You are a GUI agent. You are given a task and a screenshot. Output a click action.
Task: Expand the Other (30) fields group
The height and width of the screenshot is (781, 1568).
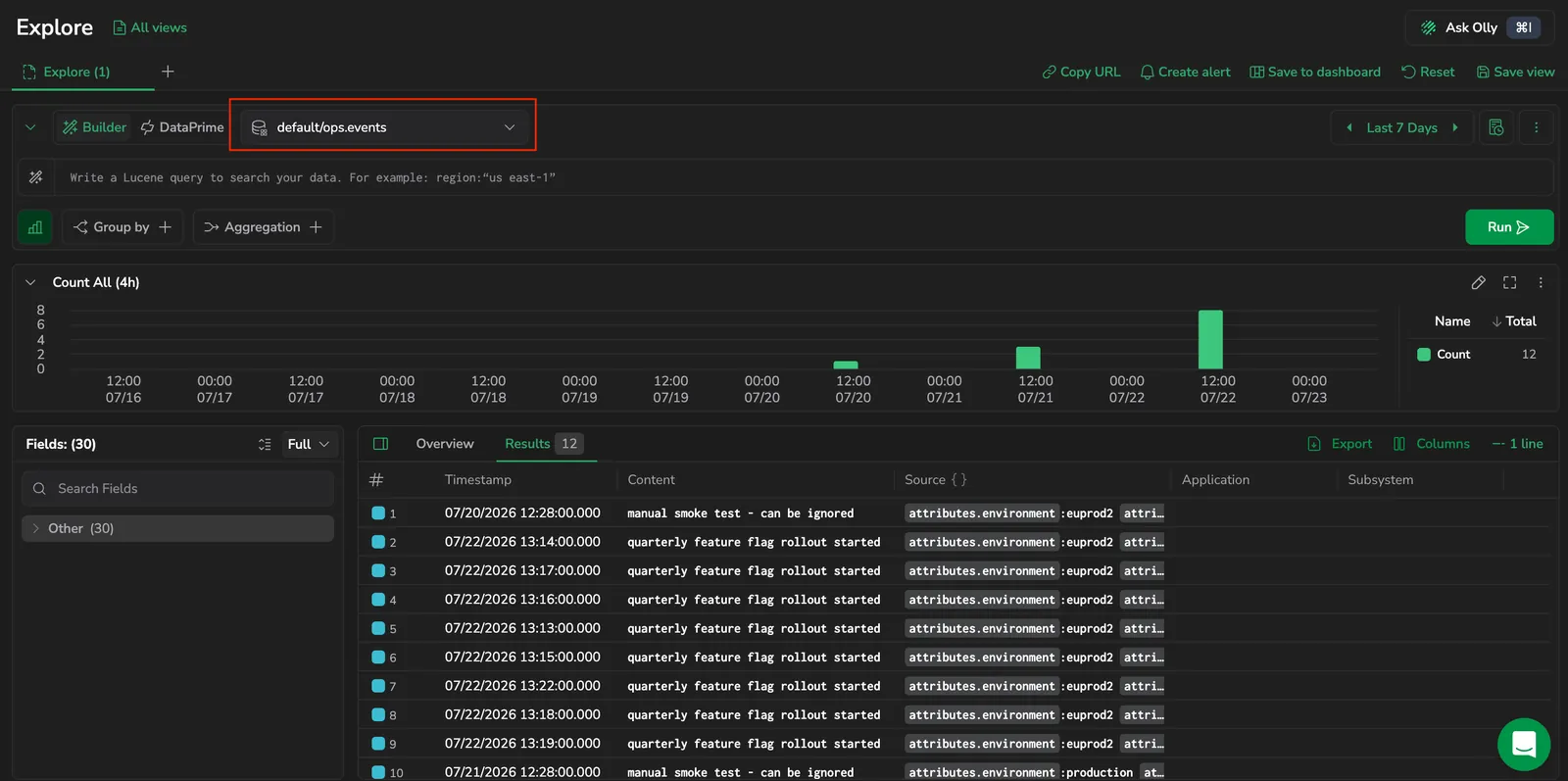177,528
